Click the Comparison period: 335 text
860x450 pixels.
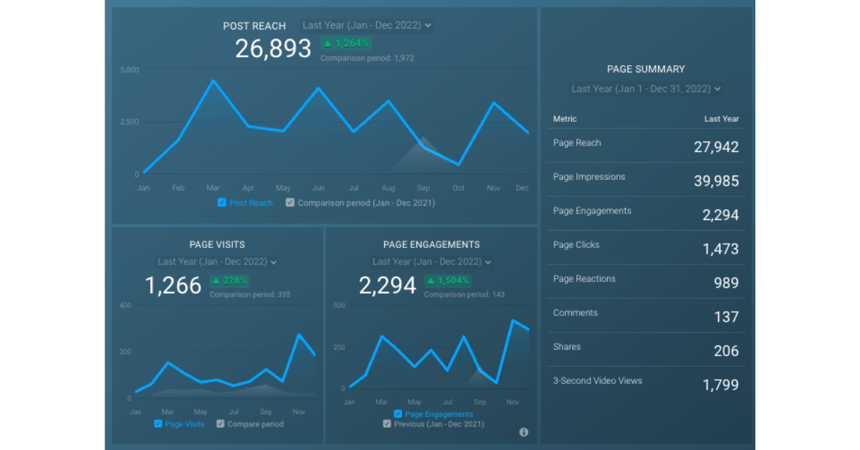click(250, 295)
